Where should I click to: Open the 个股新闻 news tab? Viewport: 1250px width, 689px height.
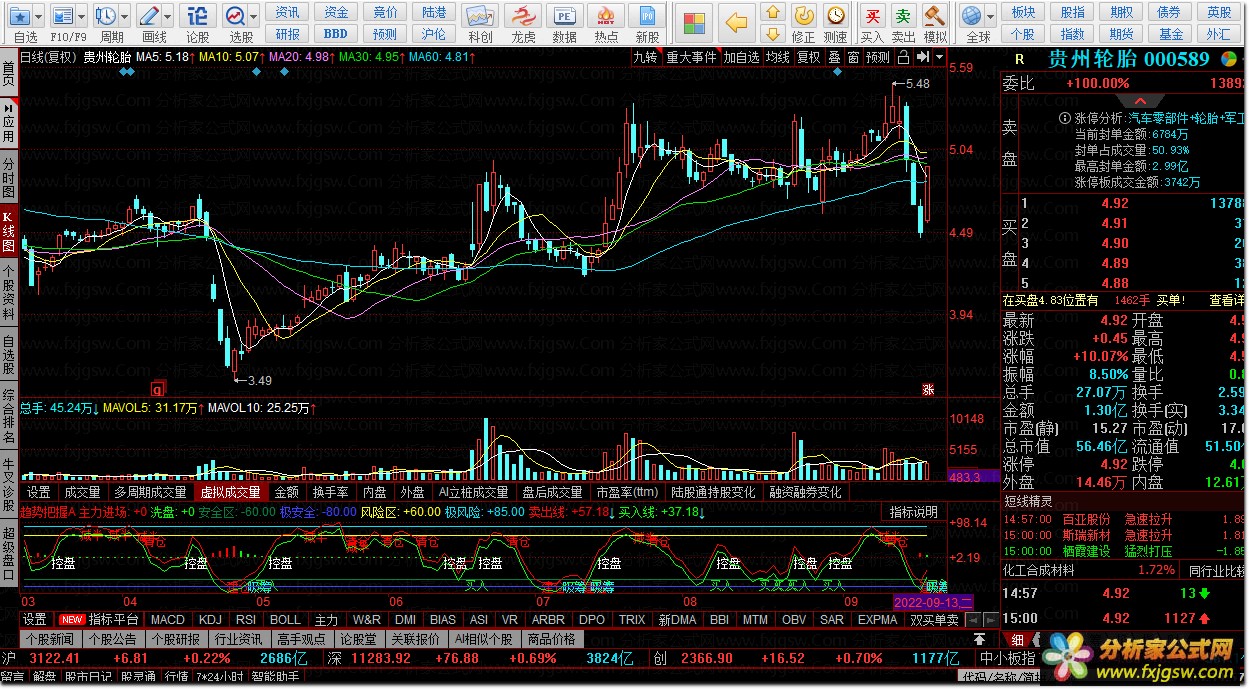point(51,639)
